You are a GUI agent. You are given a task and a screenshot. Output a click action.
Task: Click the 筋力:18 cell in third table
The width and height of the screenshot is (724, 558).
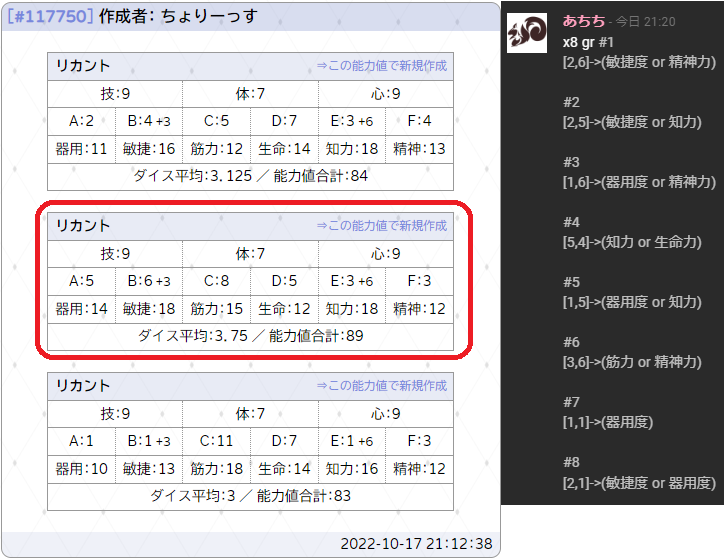click(217, 469)
